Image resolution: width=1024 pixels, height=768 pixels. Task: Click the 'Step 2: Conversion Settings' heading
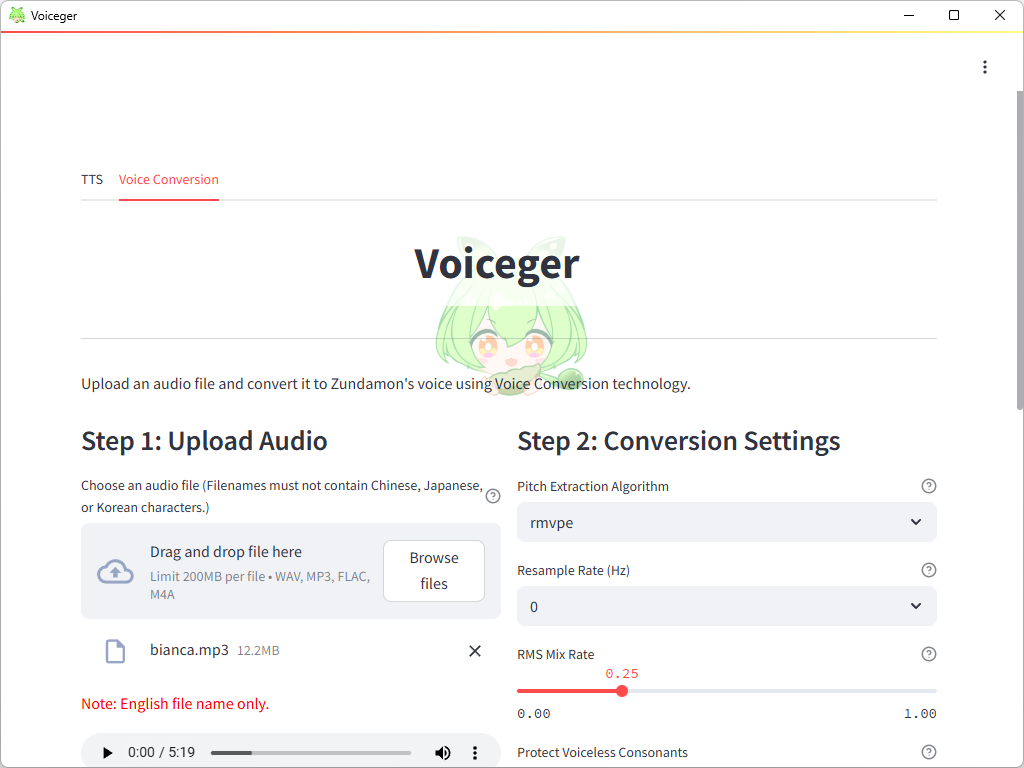679,441
